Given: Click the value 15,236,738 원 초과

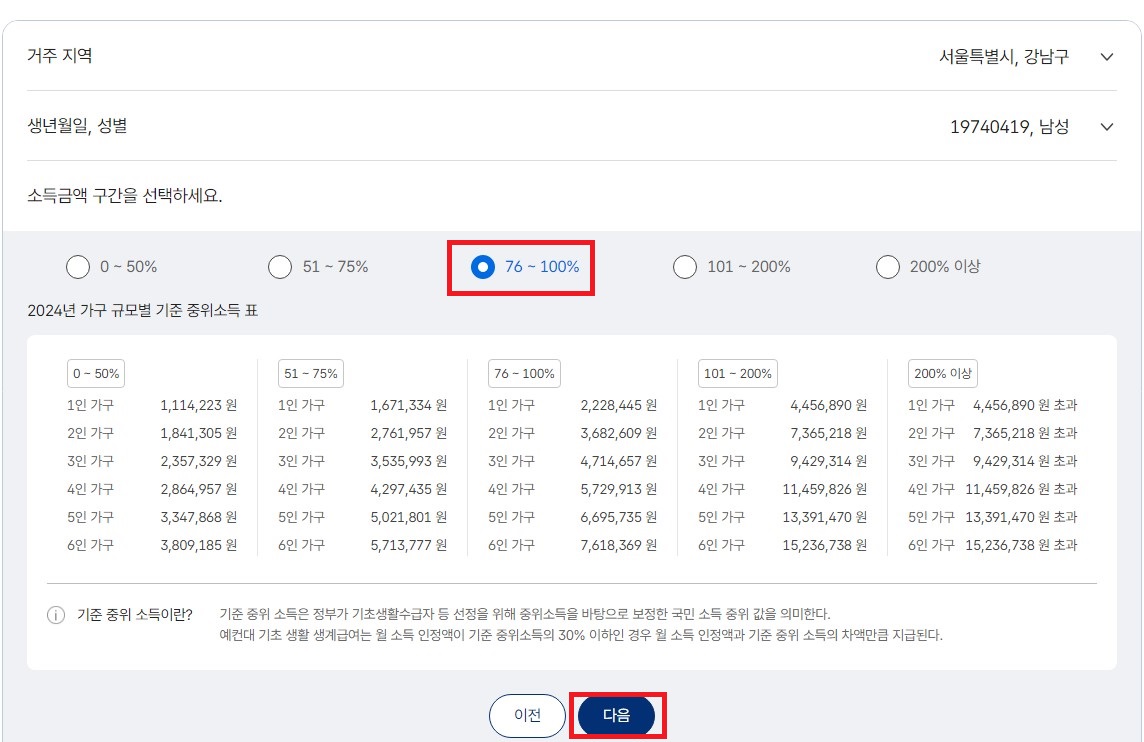Looking at the screenshot, I should click(x=1021, y=545).
